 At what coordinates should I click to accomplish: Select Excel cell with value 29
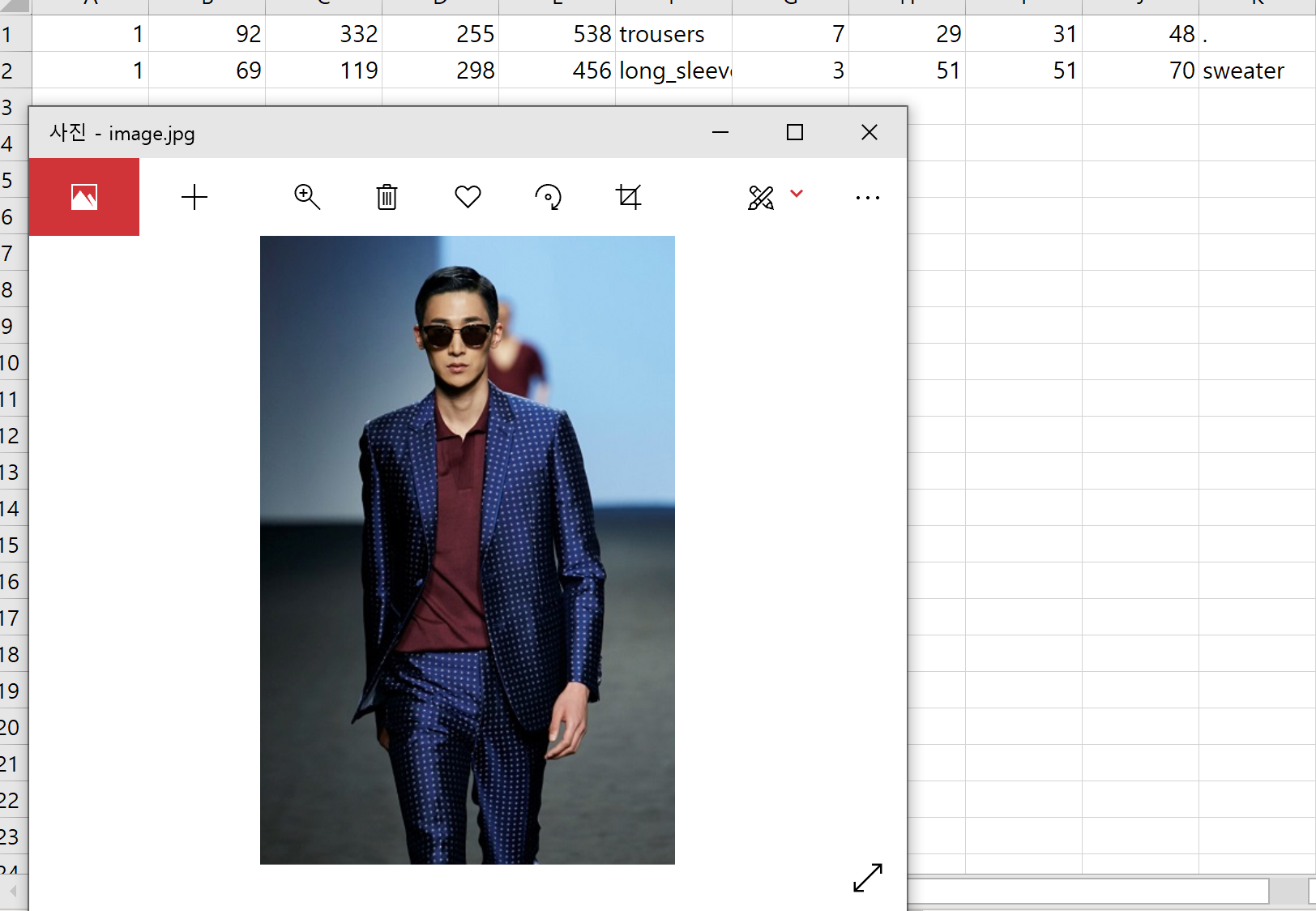coord(907,34)
